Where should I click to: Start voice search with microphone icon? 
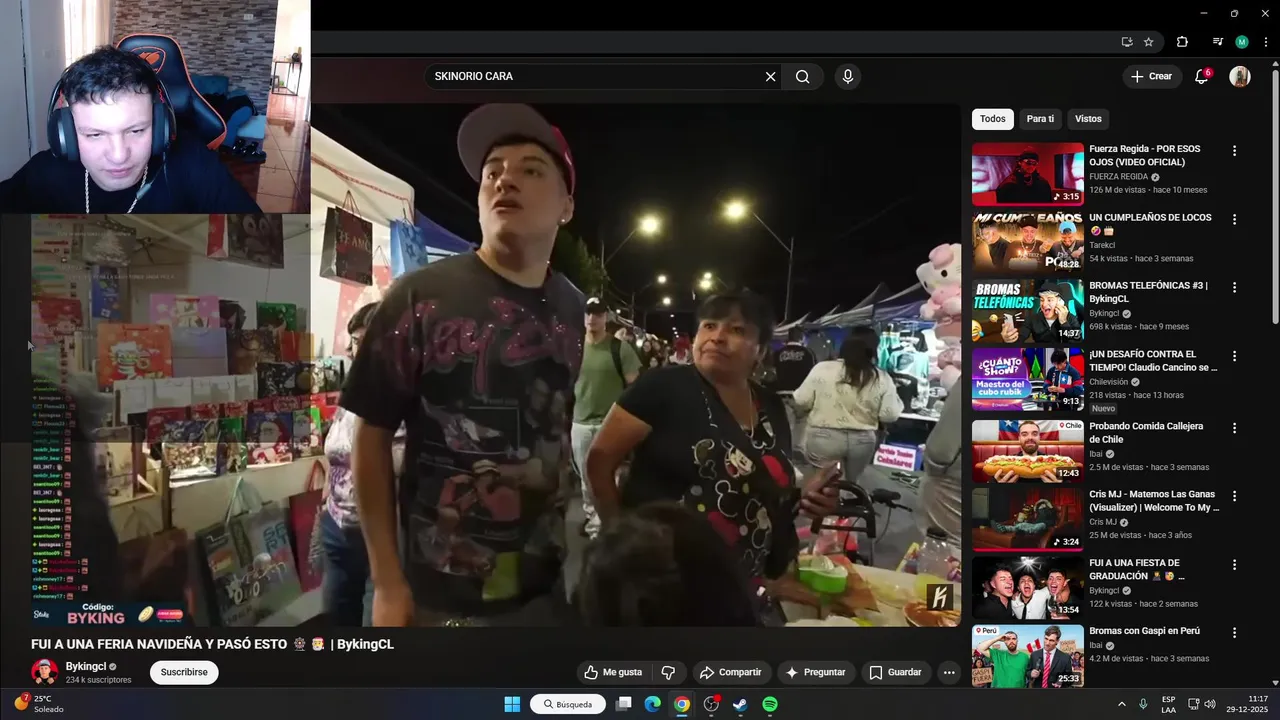[x=848, y=76]
